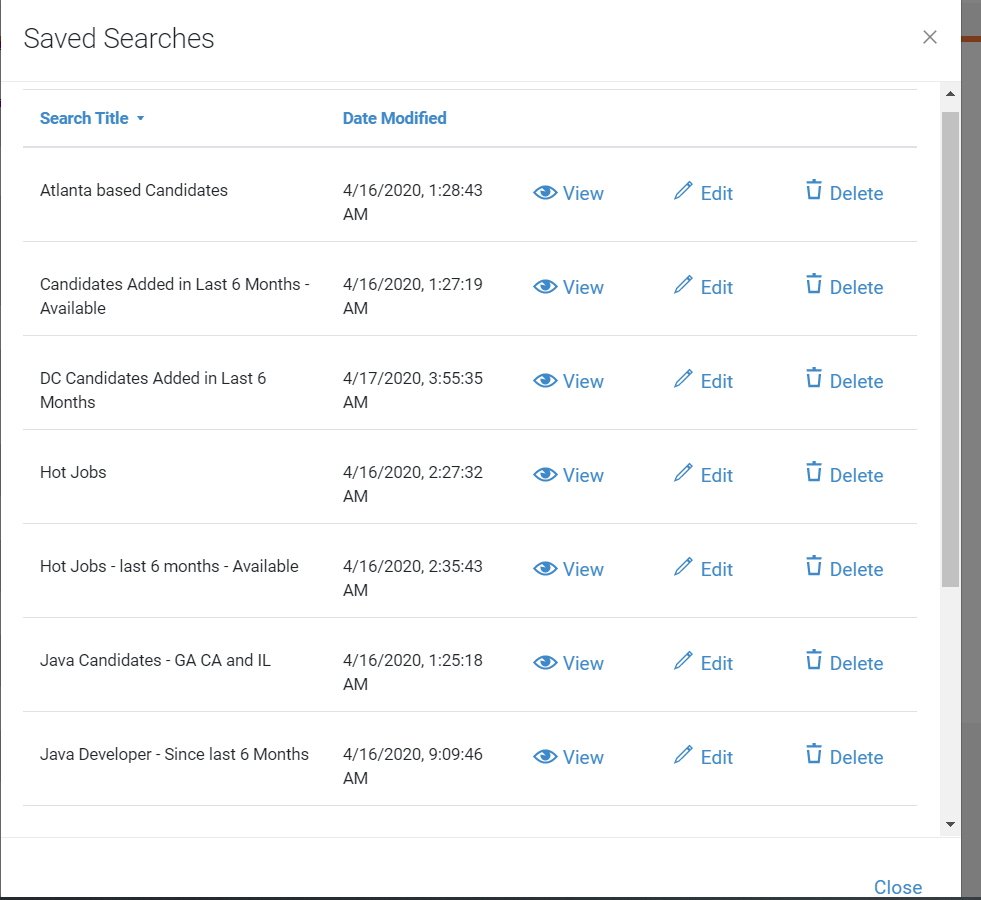Image resolution: width=981 pixels, height=900 pixels.
Task: Click the Search Title column header
Action: click(84, 118)
